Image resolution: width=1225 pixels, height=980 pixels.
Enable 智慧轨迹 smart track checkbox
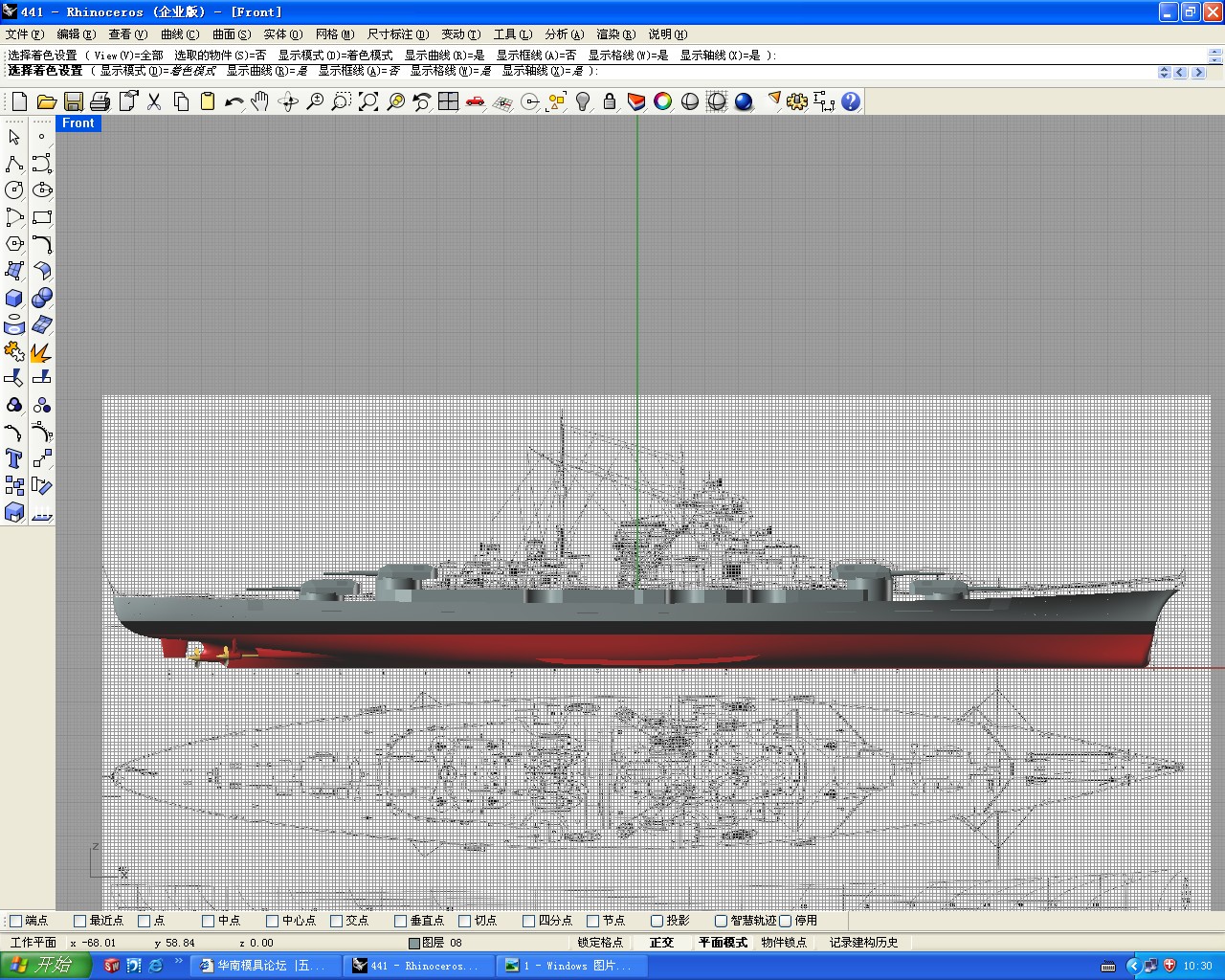click(721, 921)
